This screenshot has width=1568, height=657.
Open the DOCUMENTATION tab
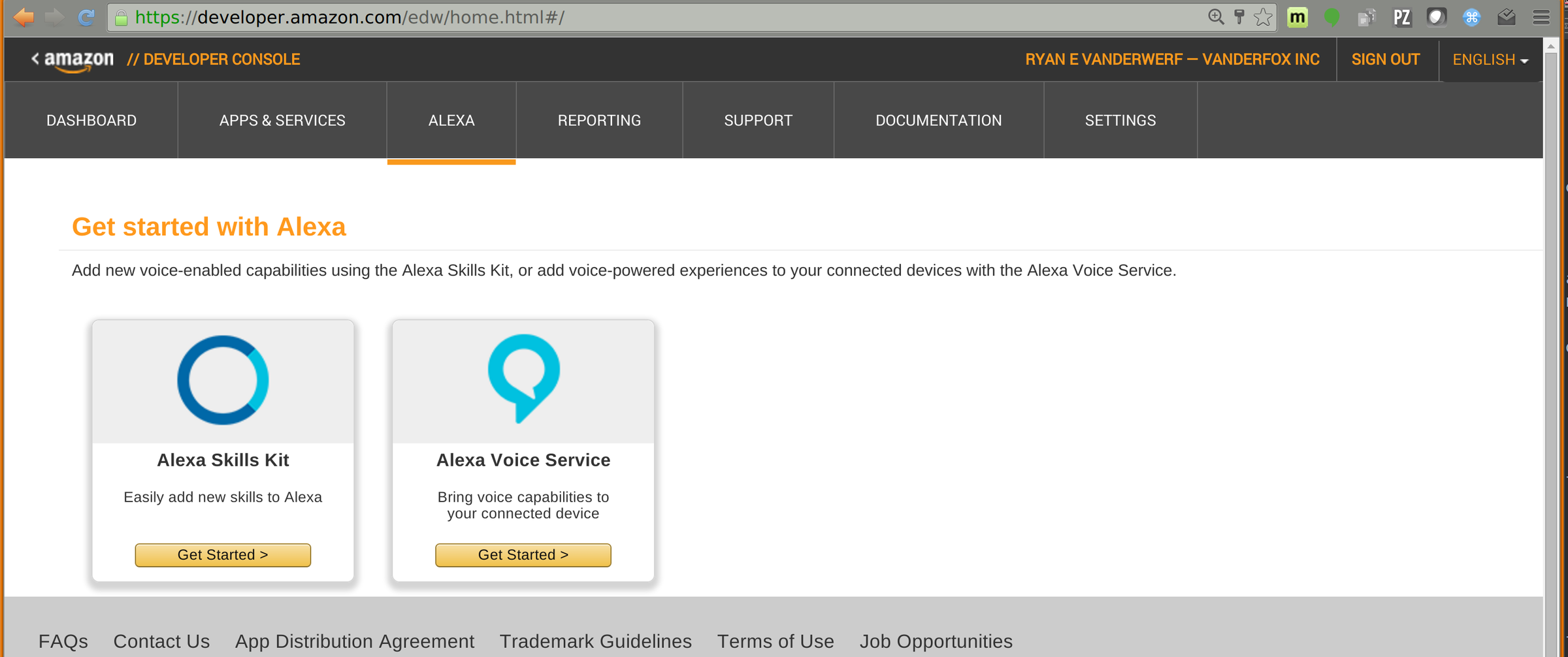point(939,120)
